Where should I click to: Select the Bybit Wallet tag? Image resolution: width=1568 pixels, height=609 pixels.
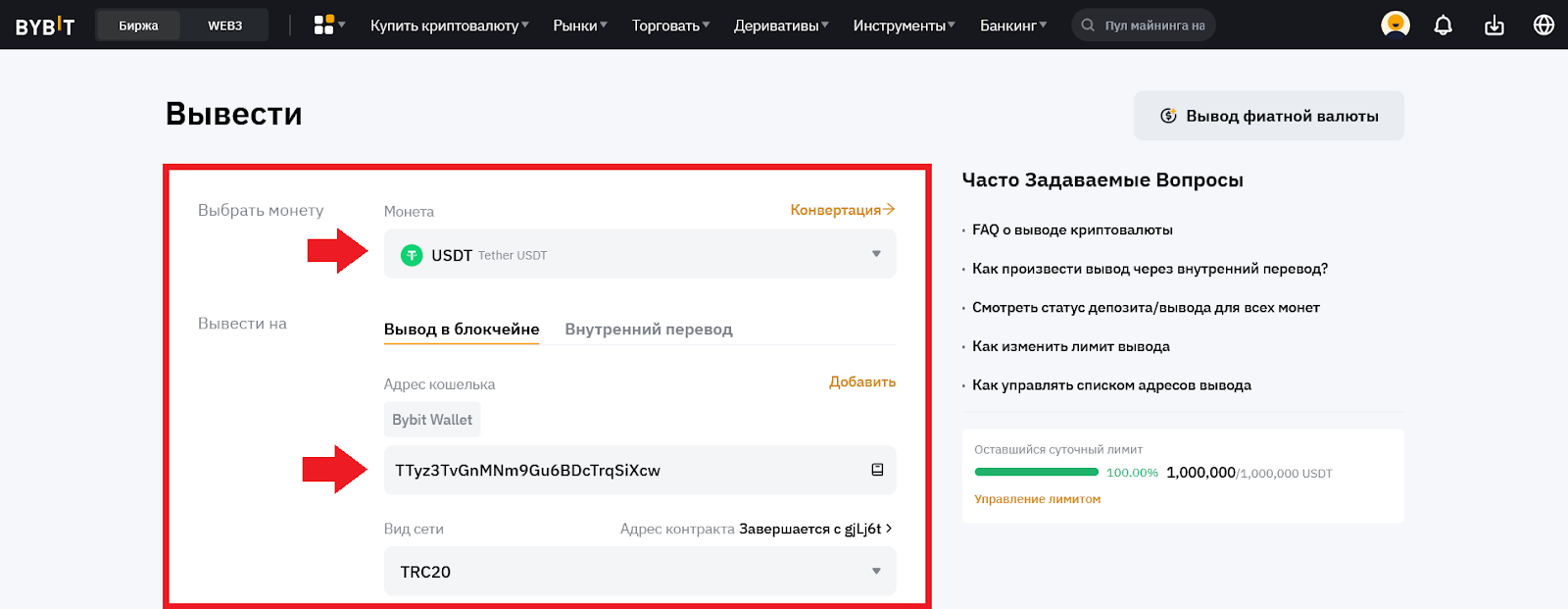point(432,419)
